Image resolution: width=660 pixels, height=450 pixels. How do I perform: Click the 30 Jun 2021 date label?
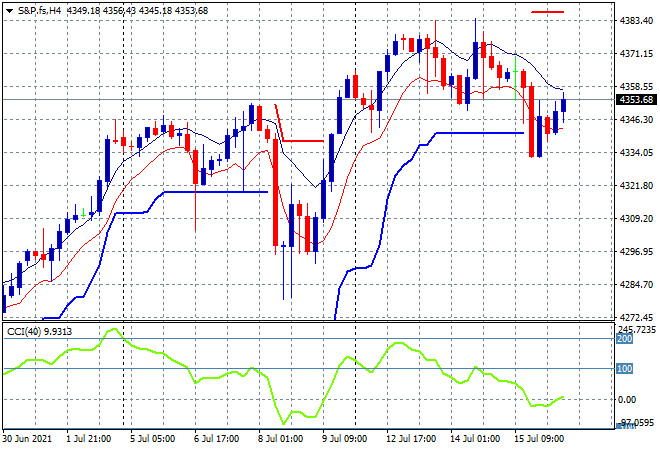click(x=28, y=439)
